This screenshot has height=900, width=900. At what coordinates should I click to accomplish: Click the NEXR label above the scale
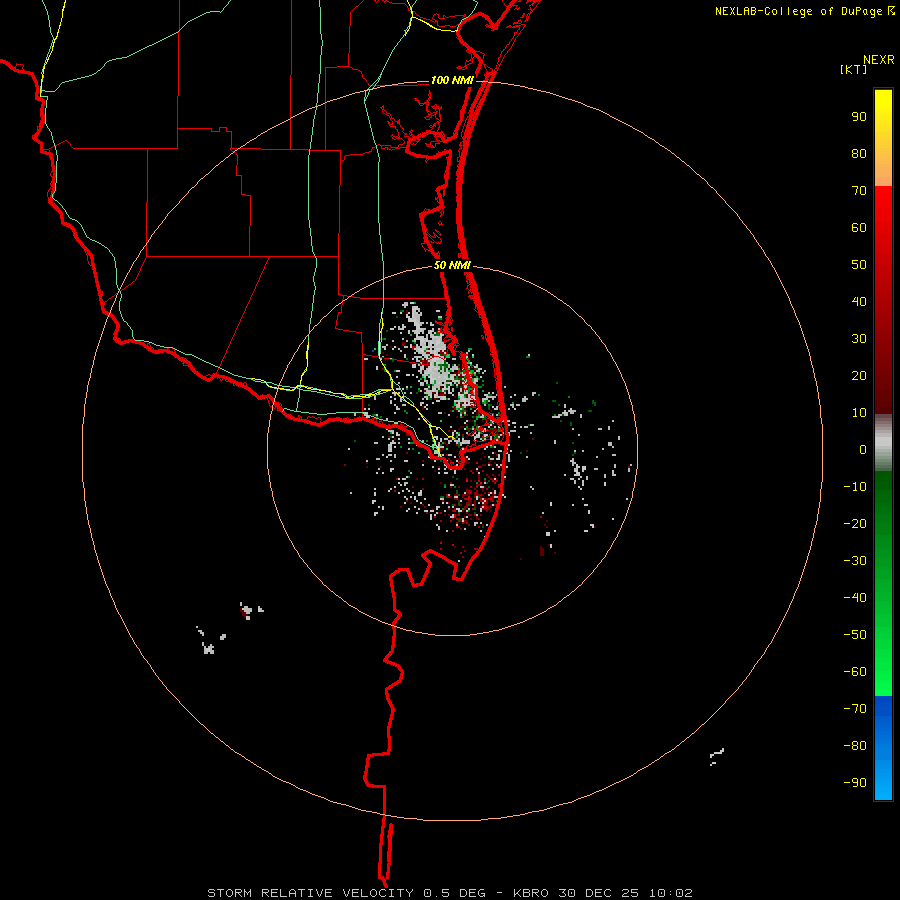879,60
